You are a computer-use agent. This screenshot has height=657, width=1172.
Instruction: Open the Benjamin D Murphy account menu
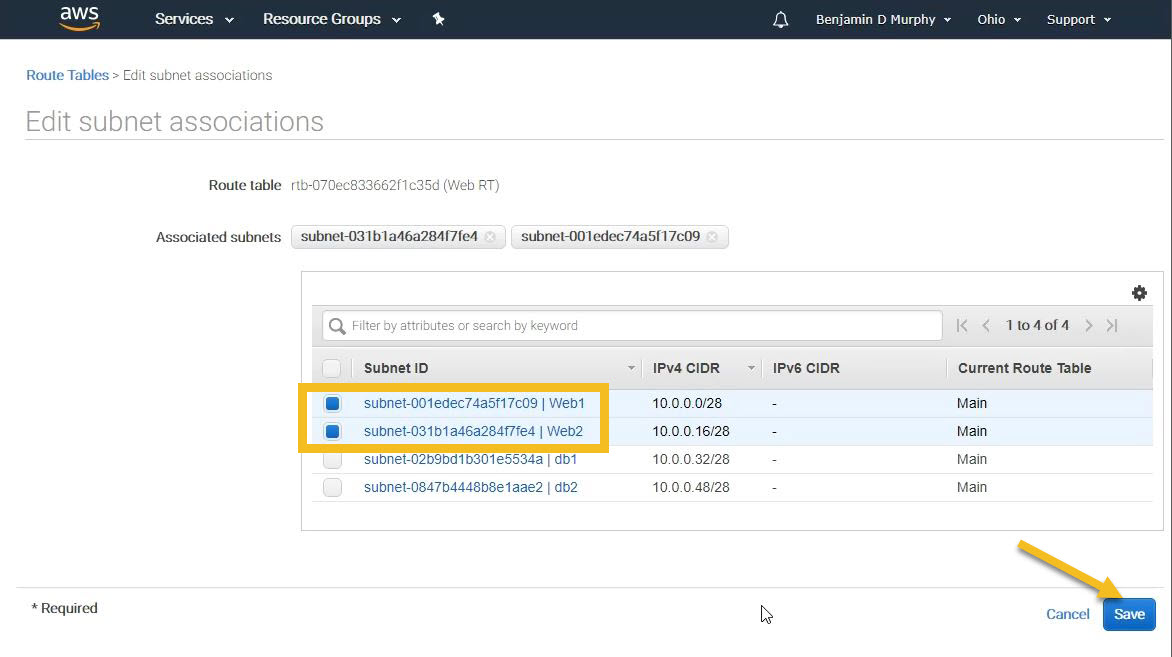pyautogui.click(x=883, y=19)
